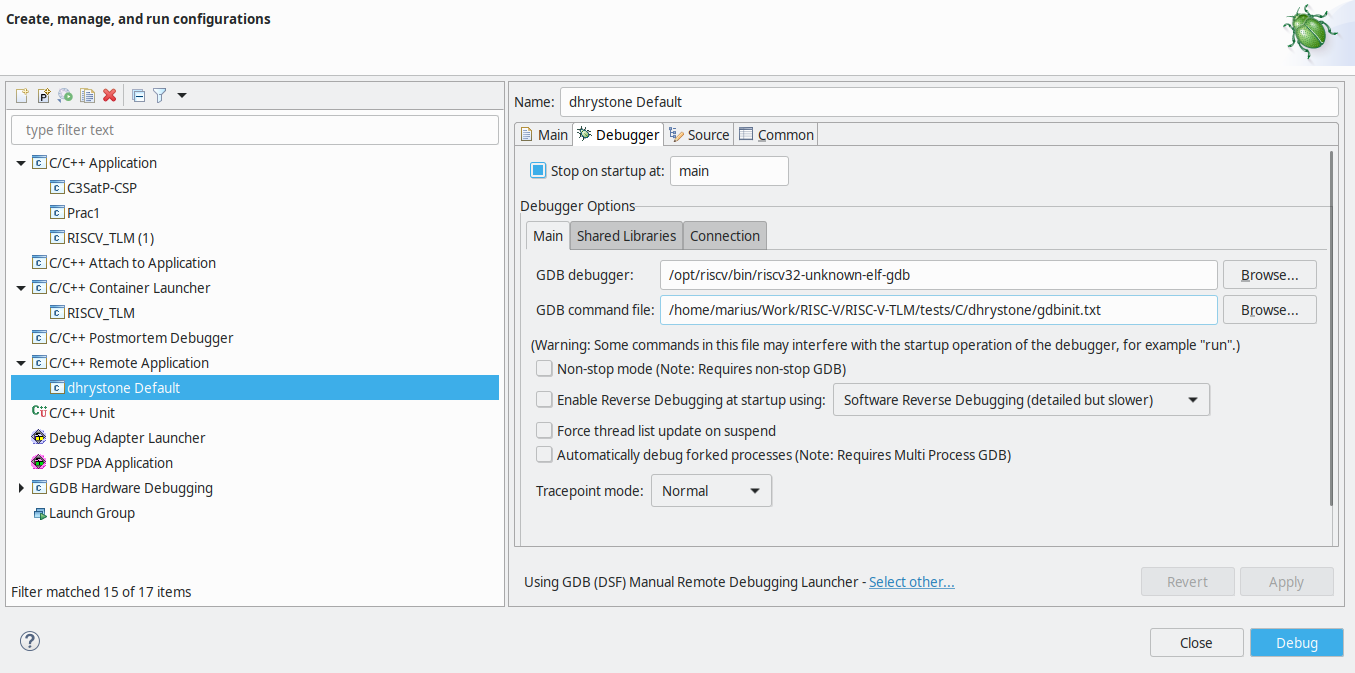Screen dimensions: 1355x673
Task: Click the Close button
Action: coord(1196,643)
